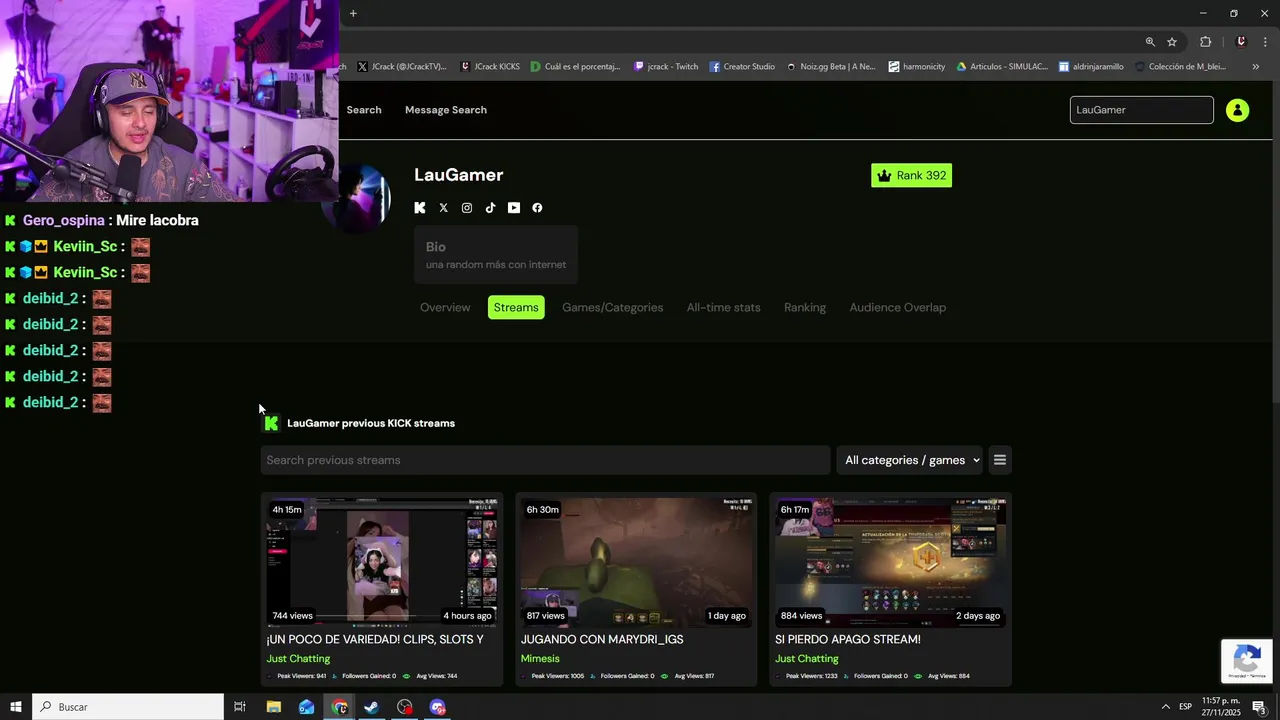Toggle list view with the hamburger icon
The width and height of the screenshot is (1280, 720).
(999, 460)
